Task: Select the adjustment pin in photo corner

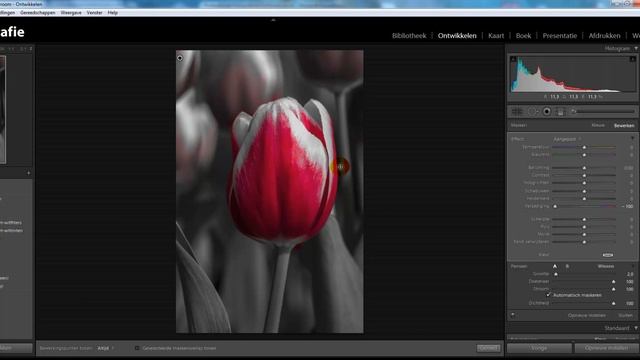Action: point(180,58)
